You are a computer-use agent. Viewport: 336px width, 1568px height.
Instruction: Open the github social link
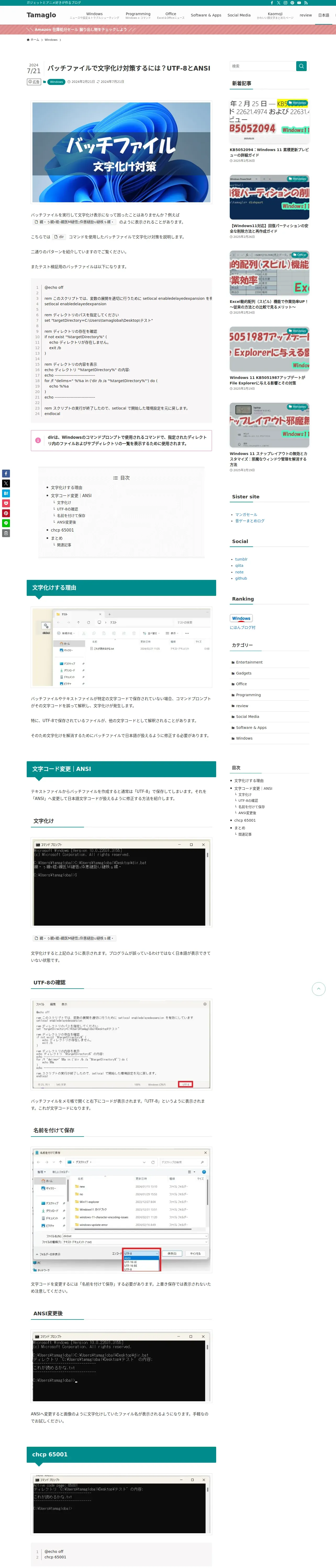pyautogui.click(x=242, y=578)
